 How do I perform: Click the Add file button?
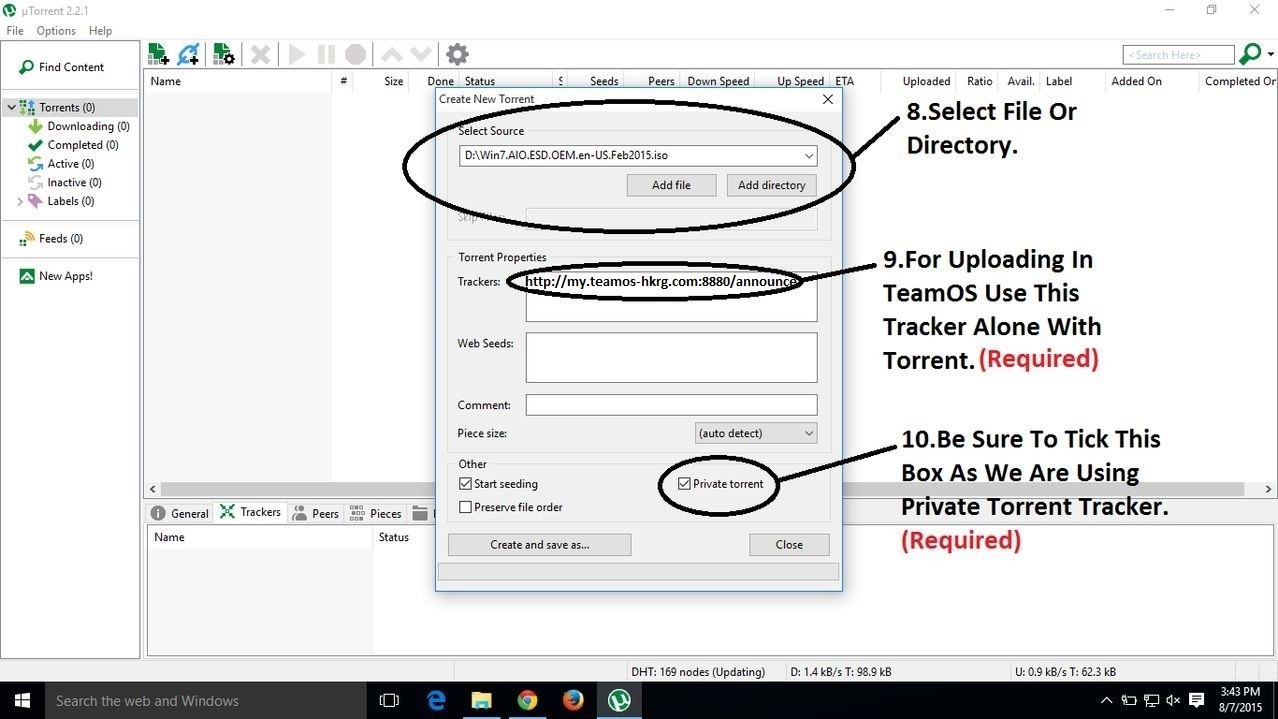(x=671, y=185)
